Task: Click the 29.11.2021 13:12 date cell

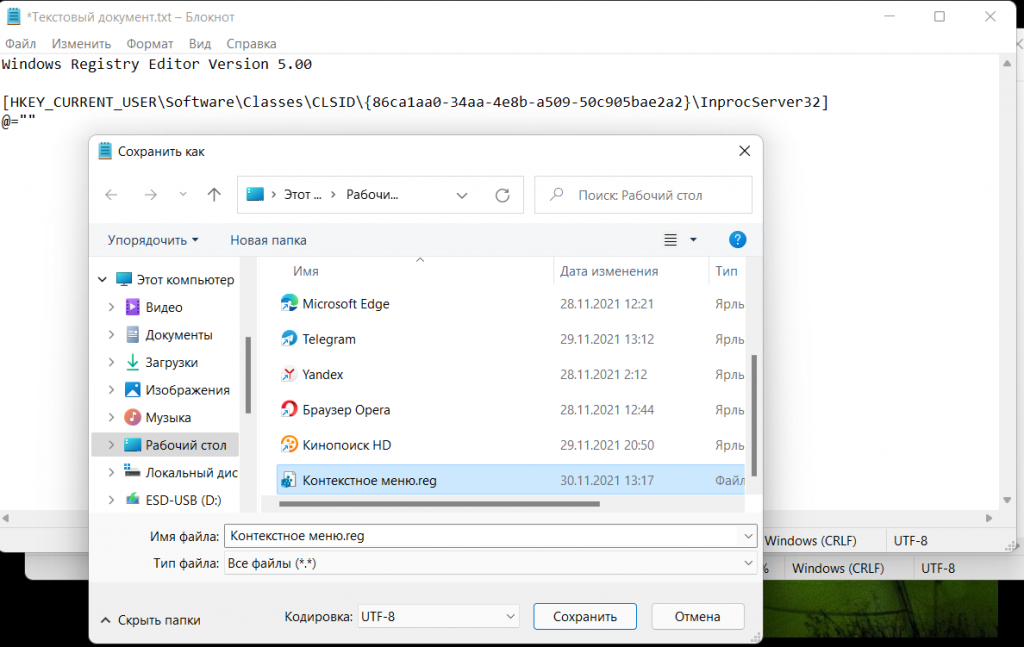Action: click(x=607, y=339)
